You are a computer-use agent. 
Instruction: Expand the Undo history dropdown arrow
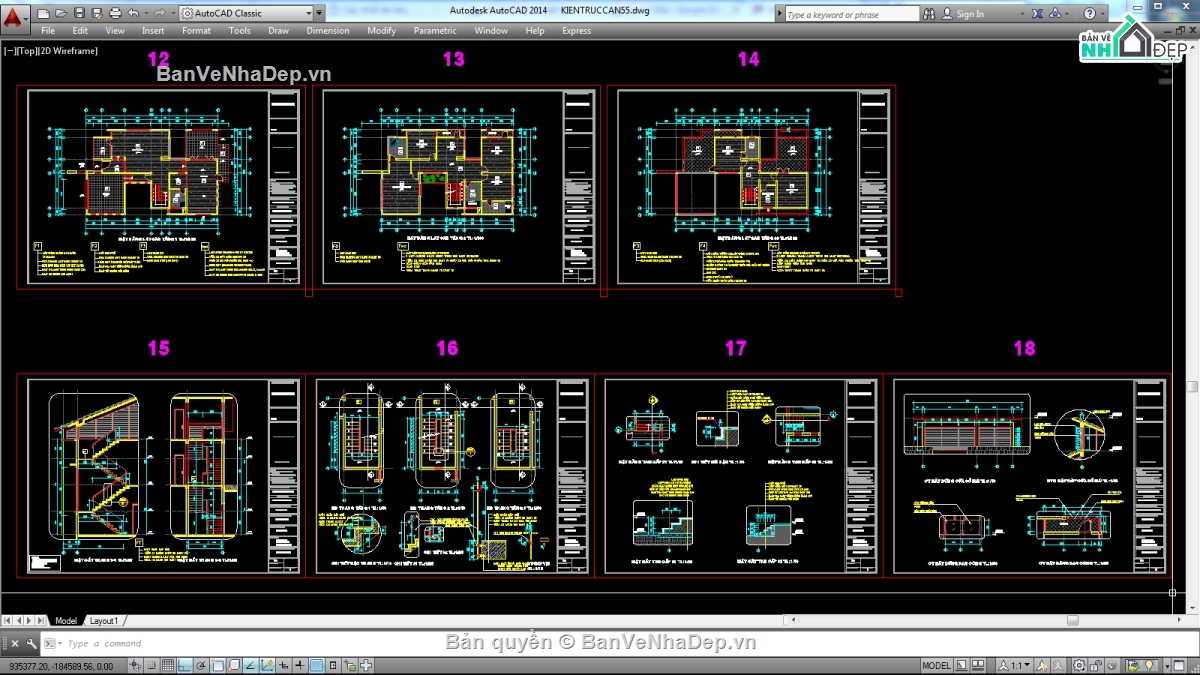[x=146, y=12]
